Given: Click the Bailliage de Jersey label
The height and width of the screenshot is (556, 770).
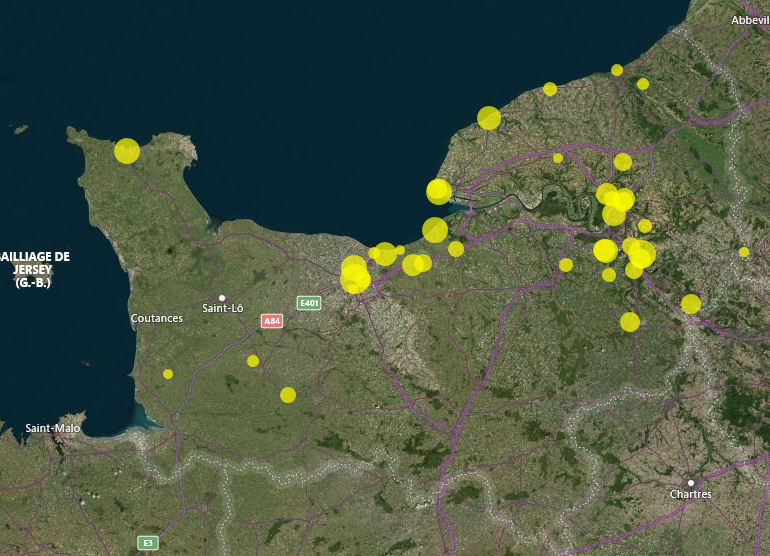Looking at the screenshot, I should tap(34, 269).
